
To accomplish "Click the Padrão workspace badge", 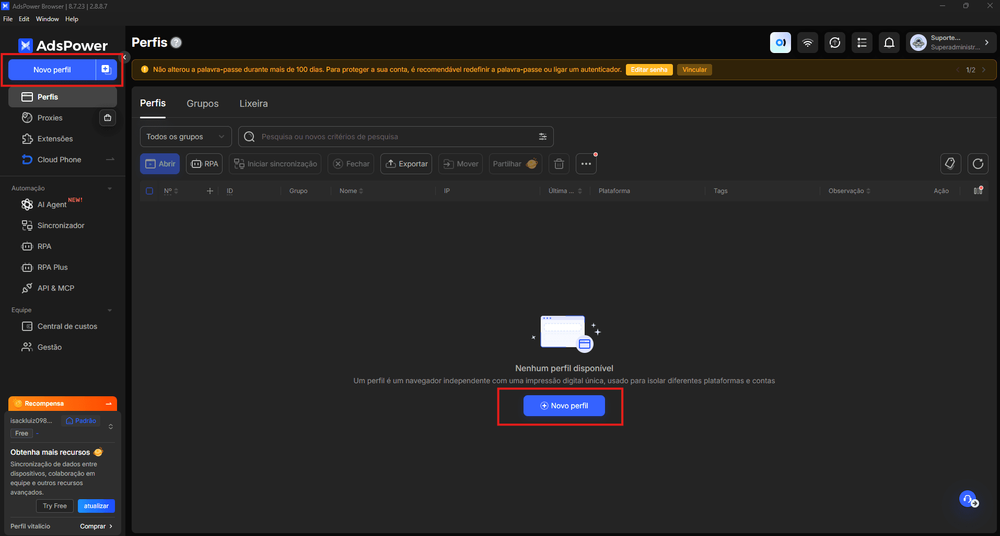I will [x=80, y=421].
